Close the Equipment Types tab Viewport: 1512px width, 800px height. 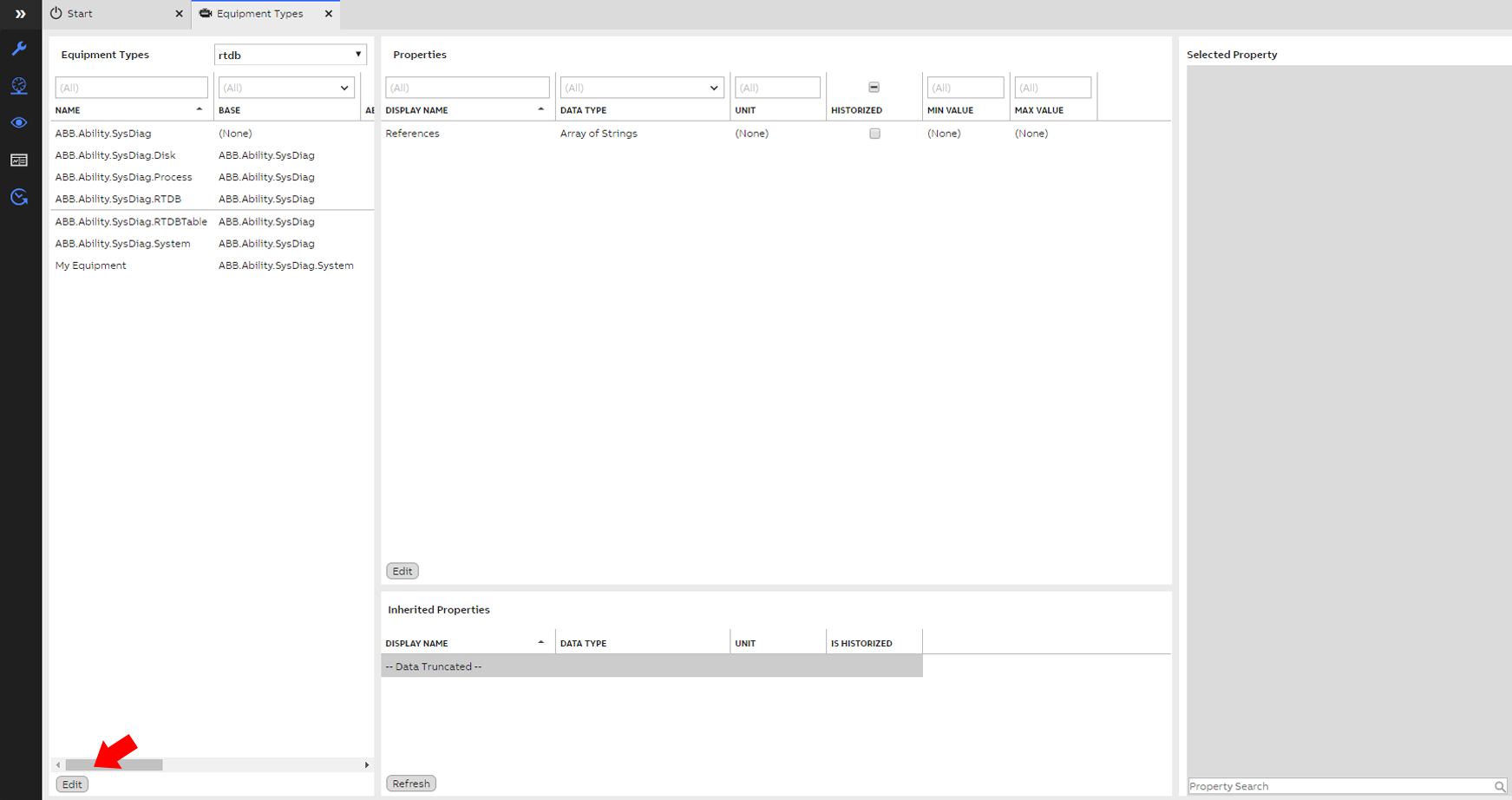pos(329,14)
